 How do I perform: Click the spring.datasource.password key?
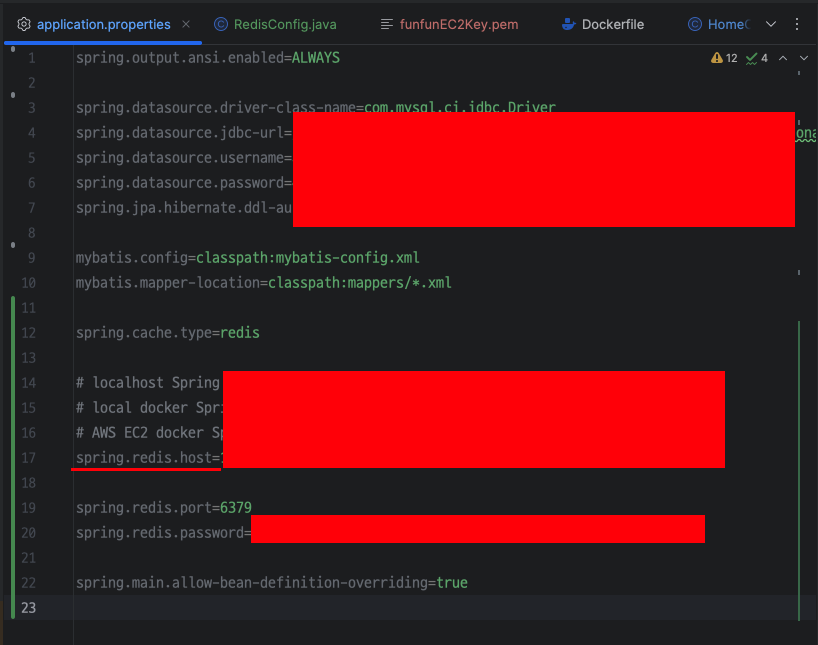pos(180,183)
